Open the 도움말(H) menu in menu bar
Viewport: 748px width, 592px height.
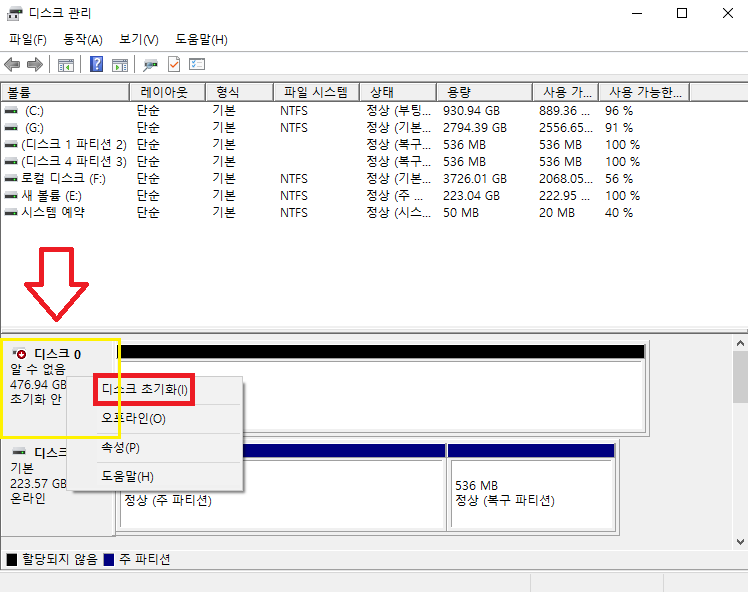click(201, 40)
